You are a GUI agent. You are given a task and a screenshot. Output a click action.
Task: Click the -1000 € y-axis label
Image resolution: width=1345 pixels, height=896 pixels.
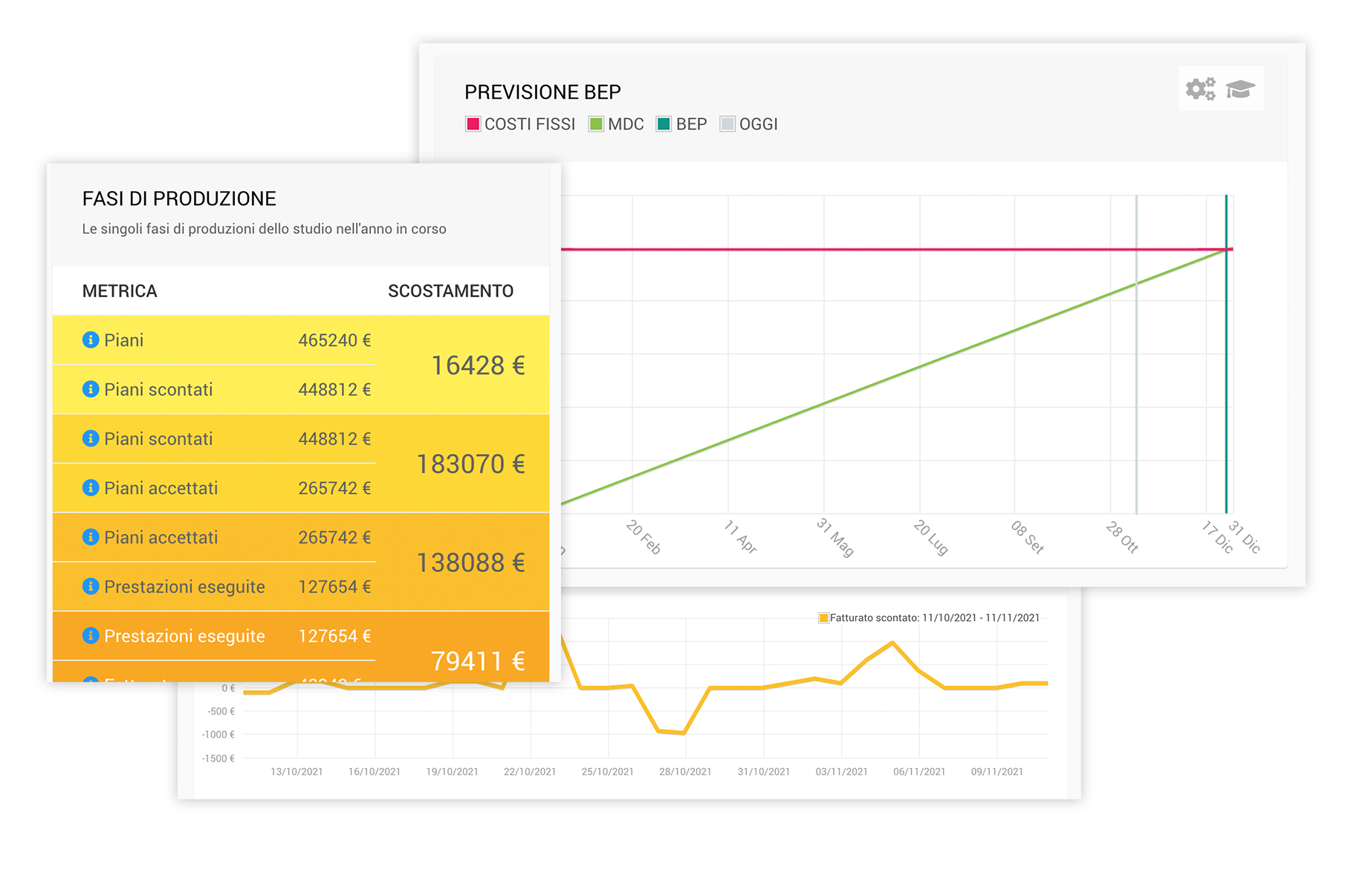click(x=218, y=735)
